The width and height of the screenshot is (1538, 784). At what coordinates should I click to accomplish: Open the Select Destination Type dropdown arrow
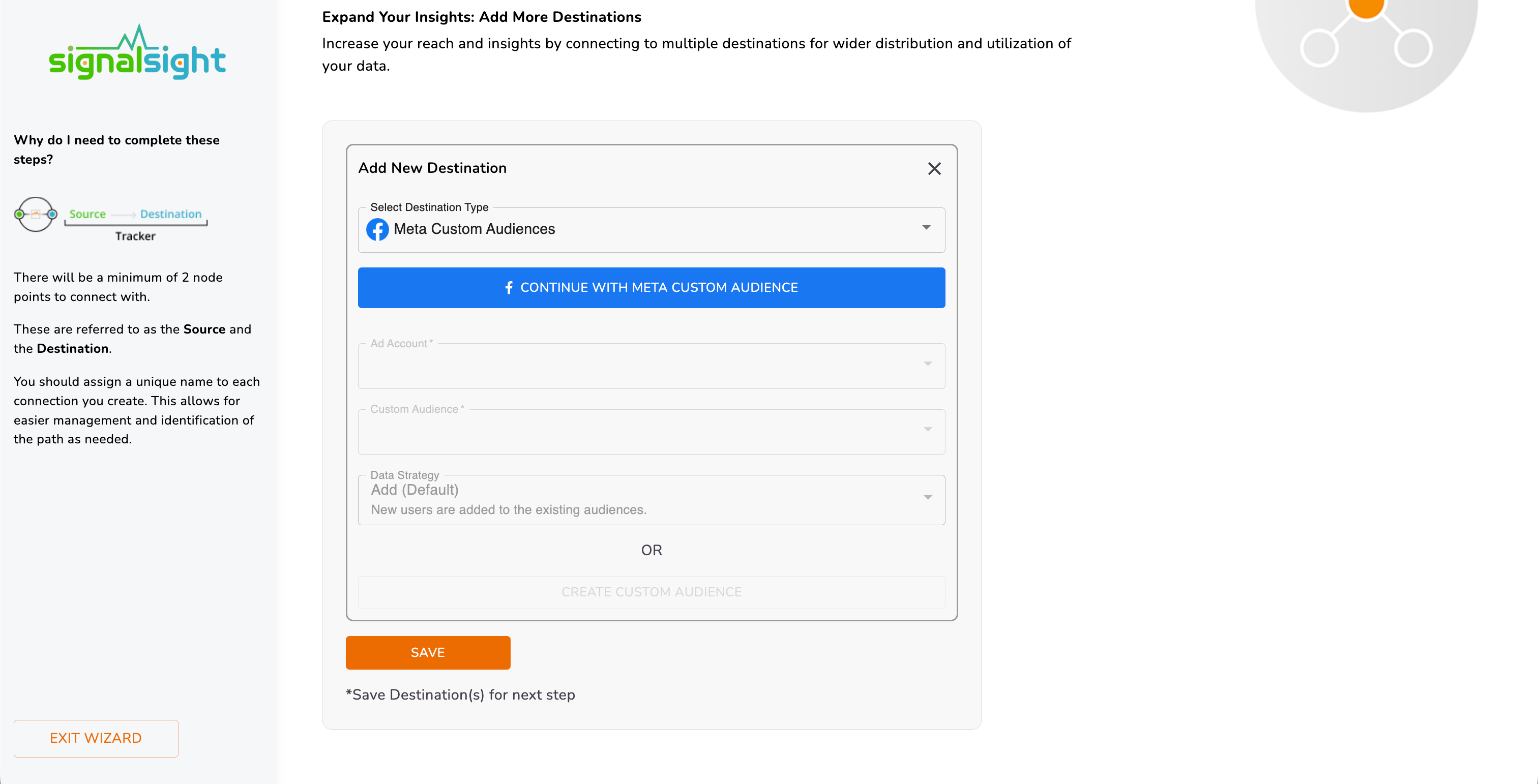point(926,227)
